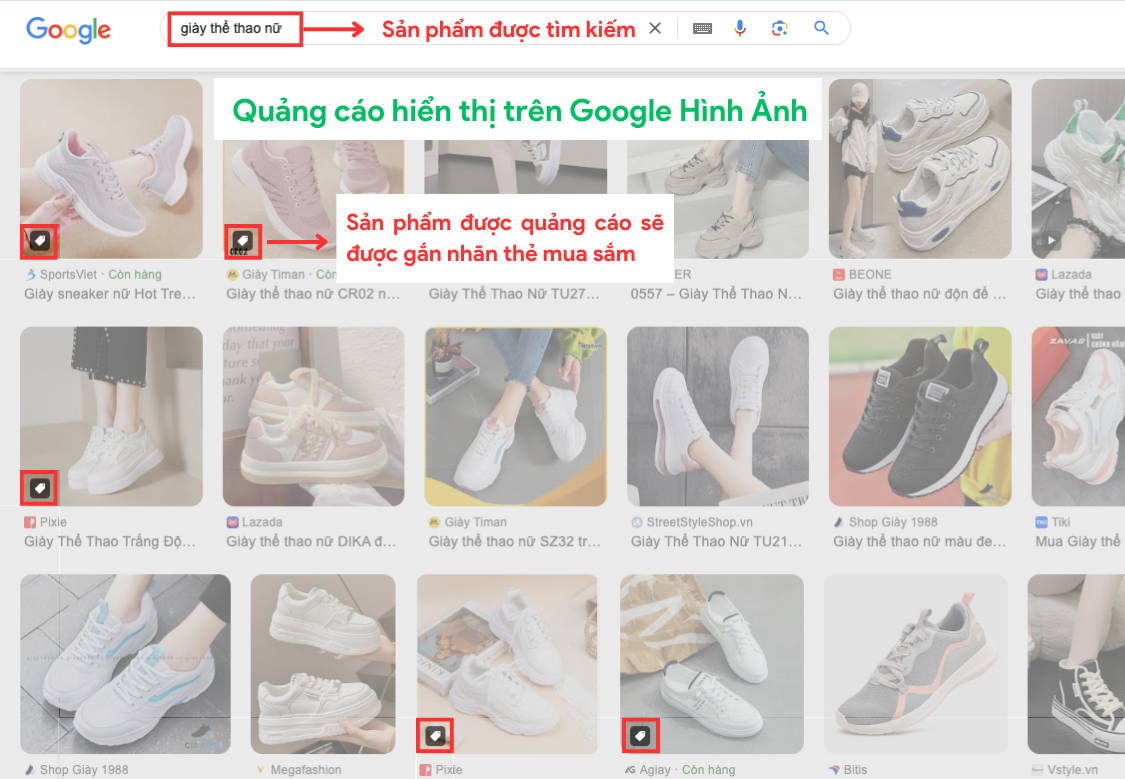Click the Google logo to return to homepage
This screenshot has height=779, width=1125.
point(67,30)
